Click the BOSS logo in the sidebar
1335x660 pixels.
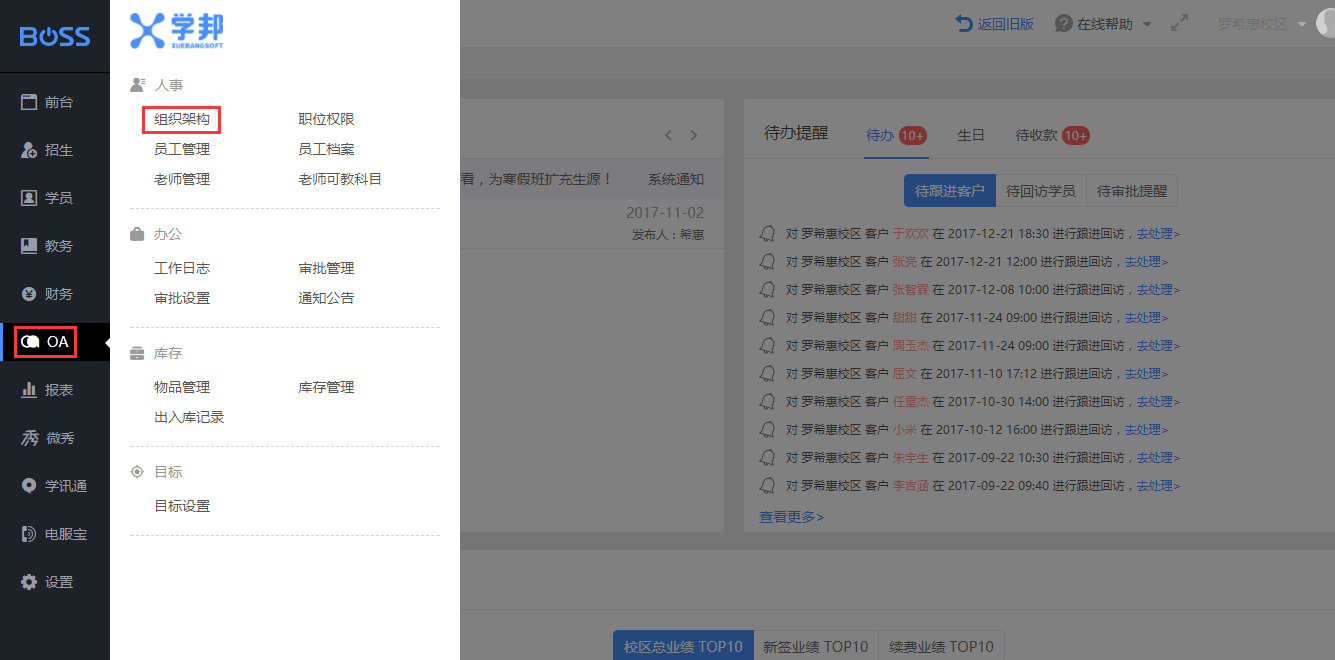tap(55, 36)
